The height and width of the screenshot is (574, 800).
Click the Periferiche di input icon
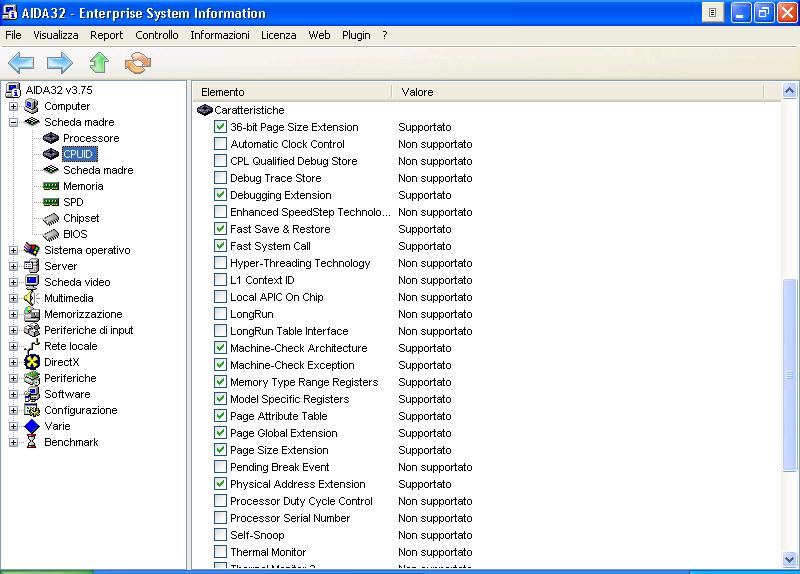pos(32,330)
